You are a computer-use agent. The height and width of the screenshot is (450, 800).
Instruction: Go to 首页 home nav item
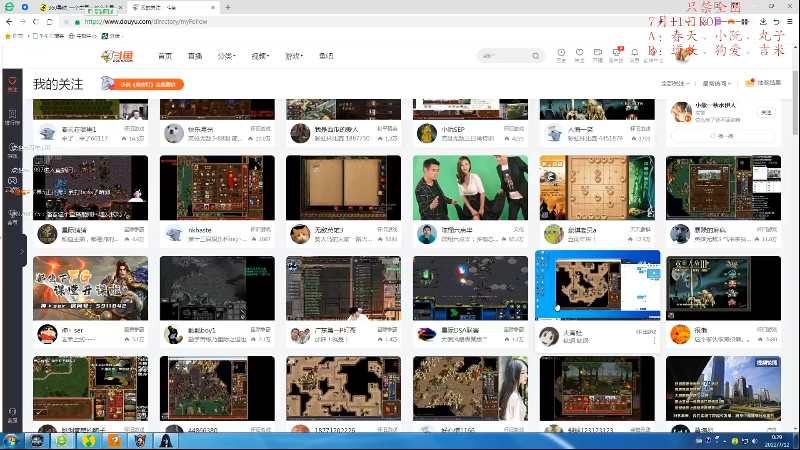[x=165, y=56]
